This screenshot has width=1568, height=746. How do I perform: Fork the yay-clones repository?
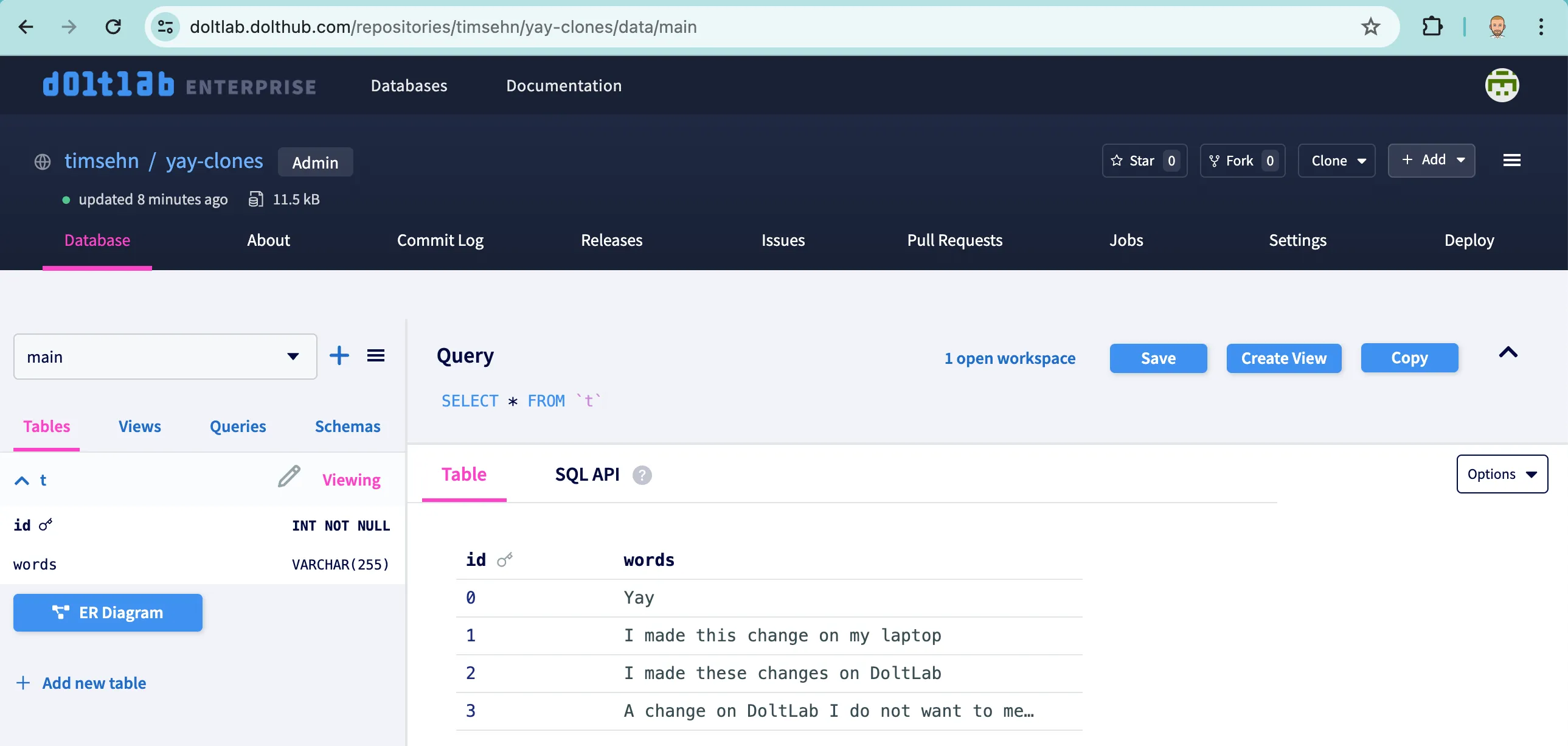click(1241, 160)
